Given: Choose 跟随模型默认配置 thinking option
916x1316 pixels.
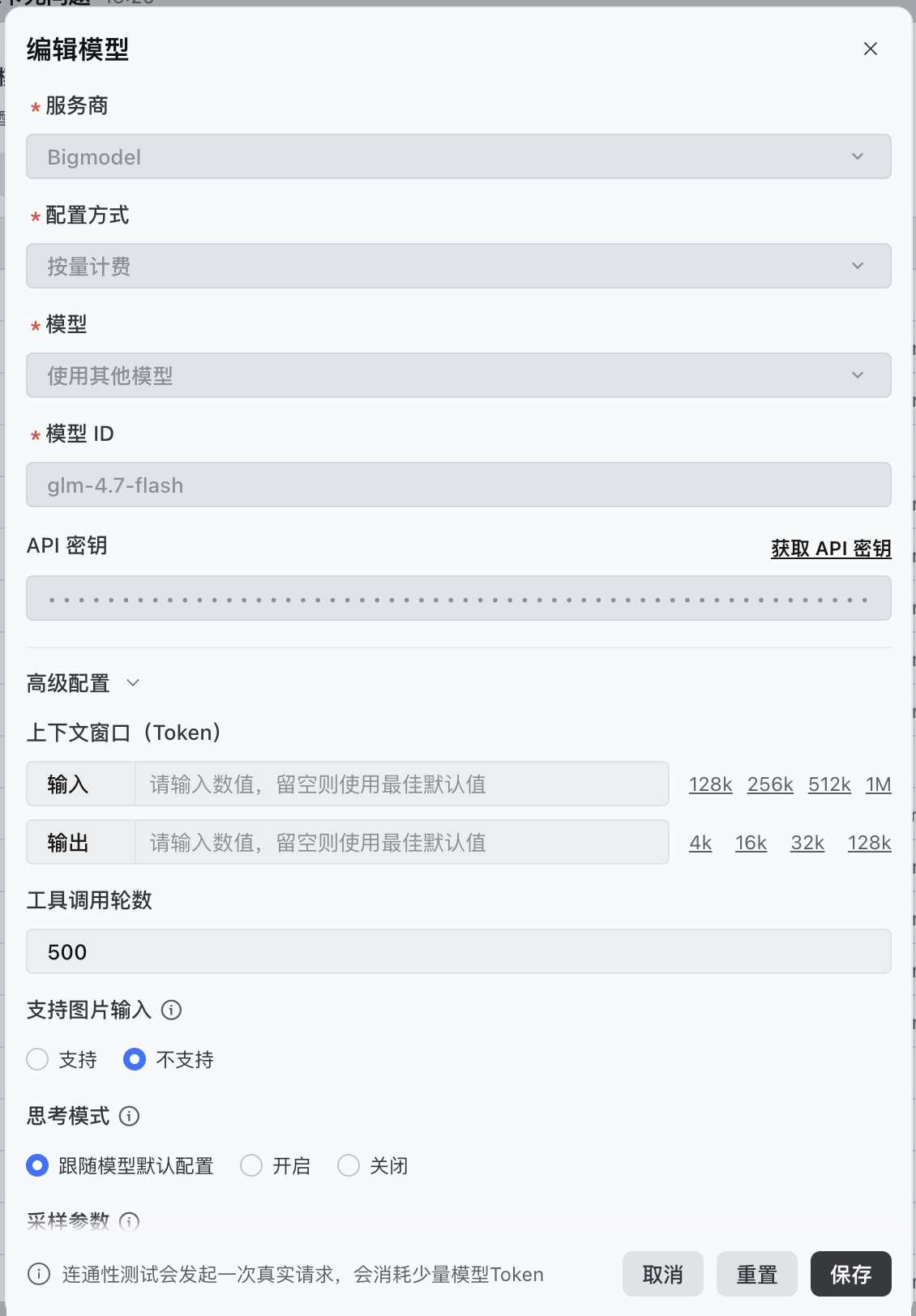Looking at the screenshot, I should 37,1165.
